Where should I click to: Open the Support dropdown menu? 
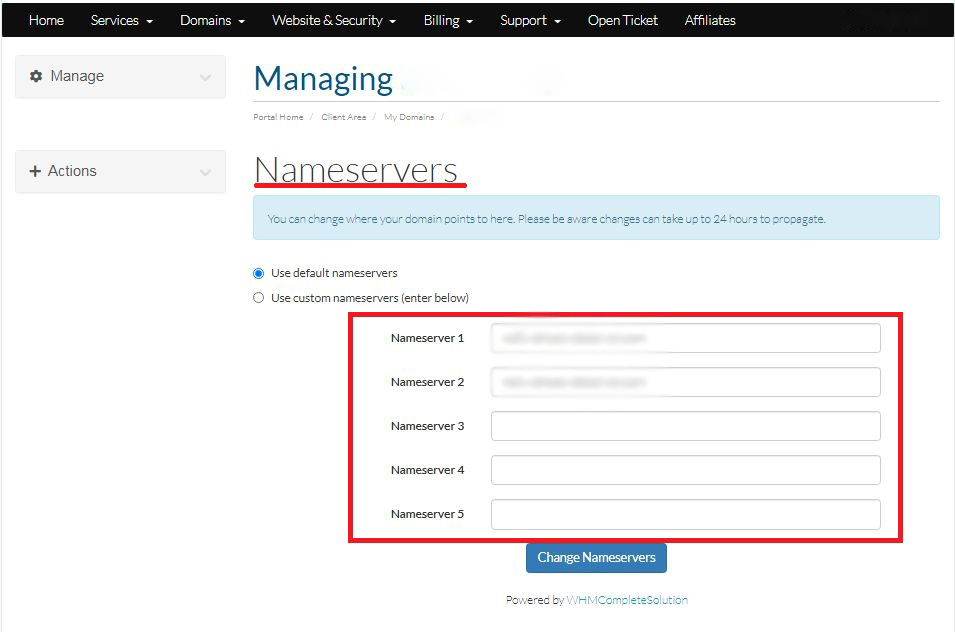tap(530, 20)
